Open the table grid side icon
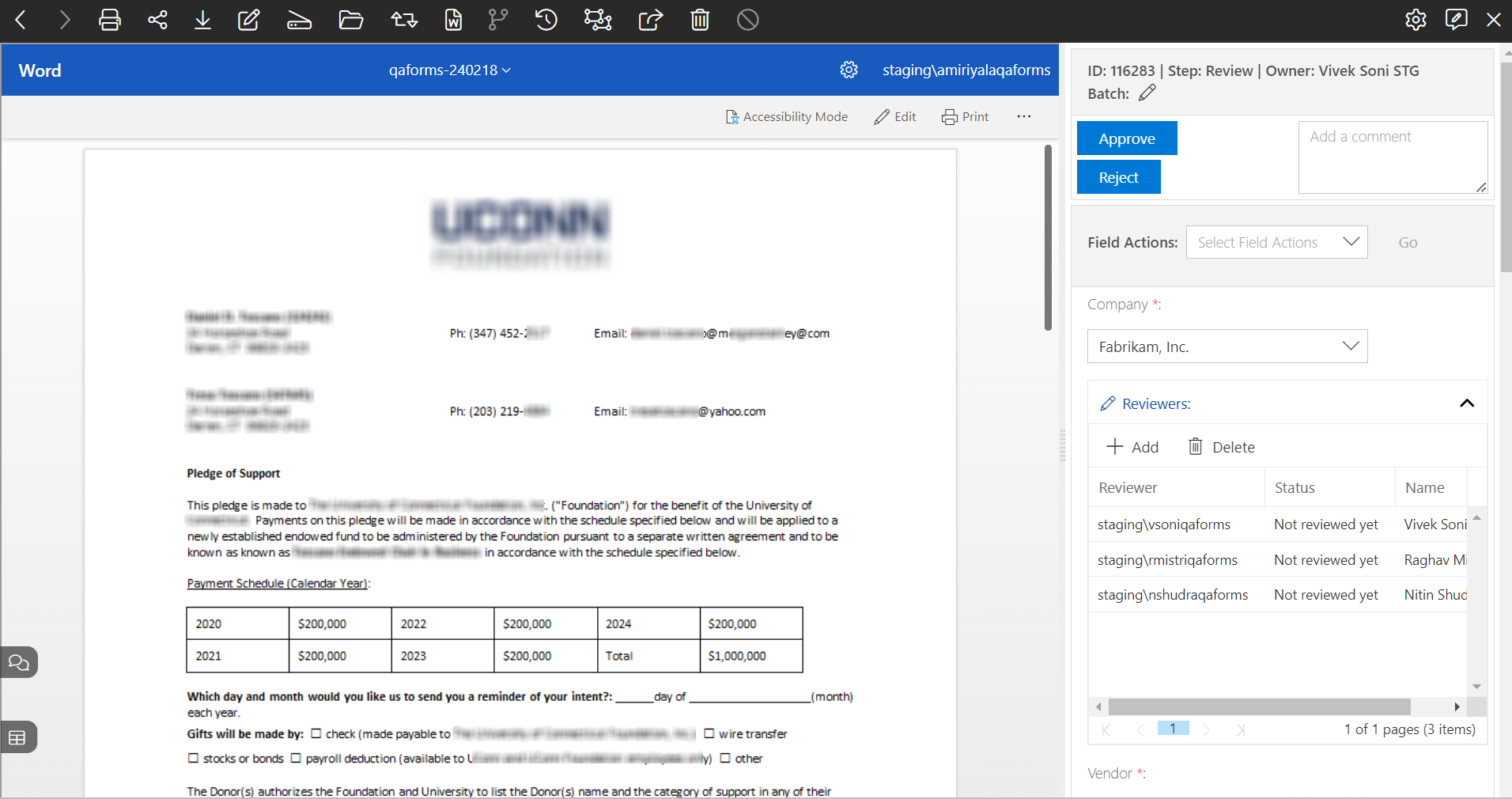The width and height of the screenshot is (1512, 799). [19, 737]
